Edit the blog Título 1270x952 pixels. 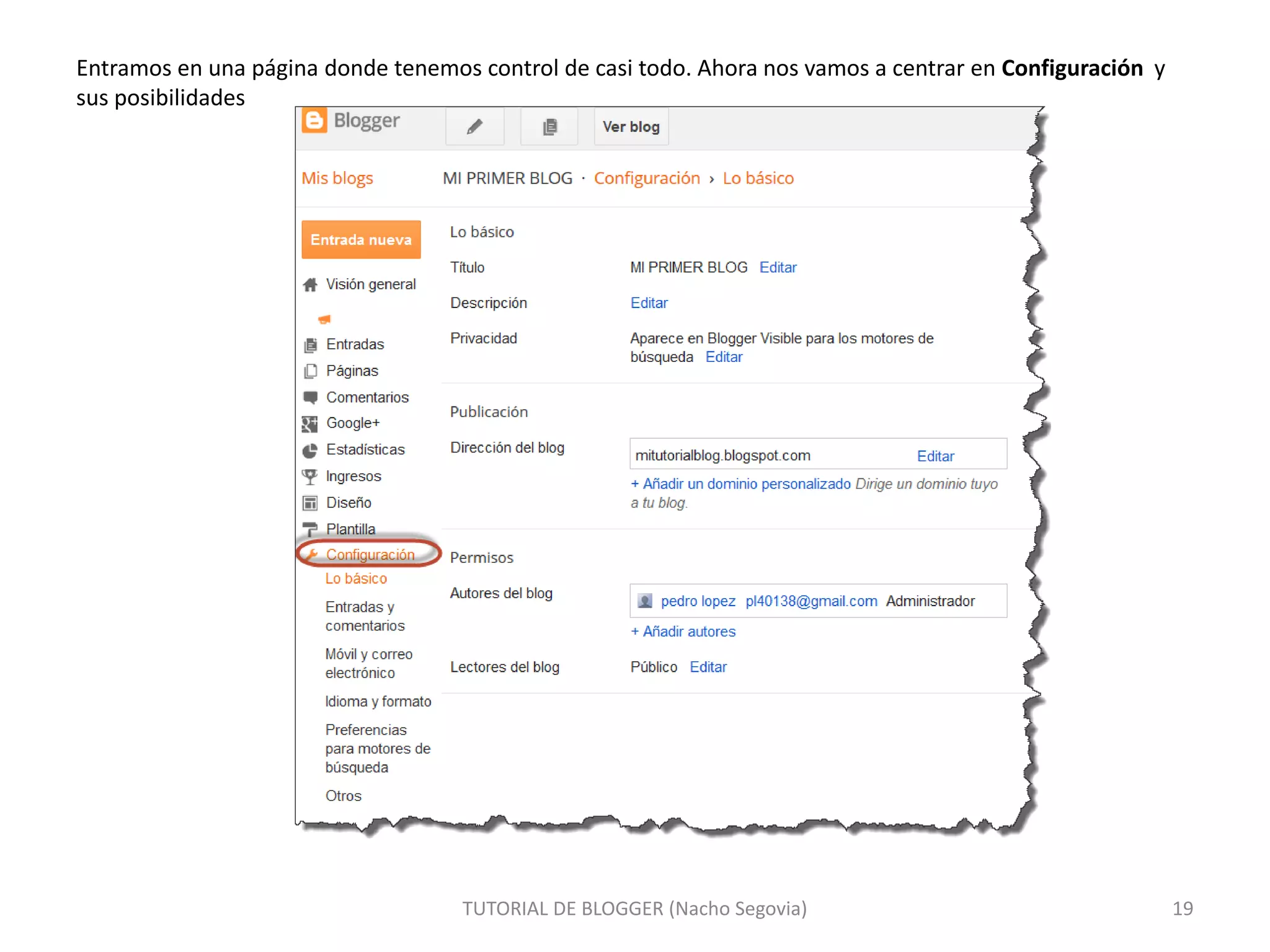click(778, 268)
